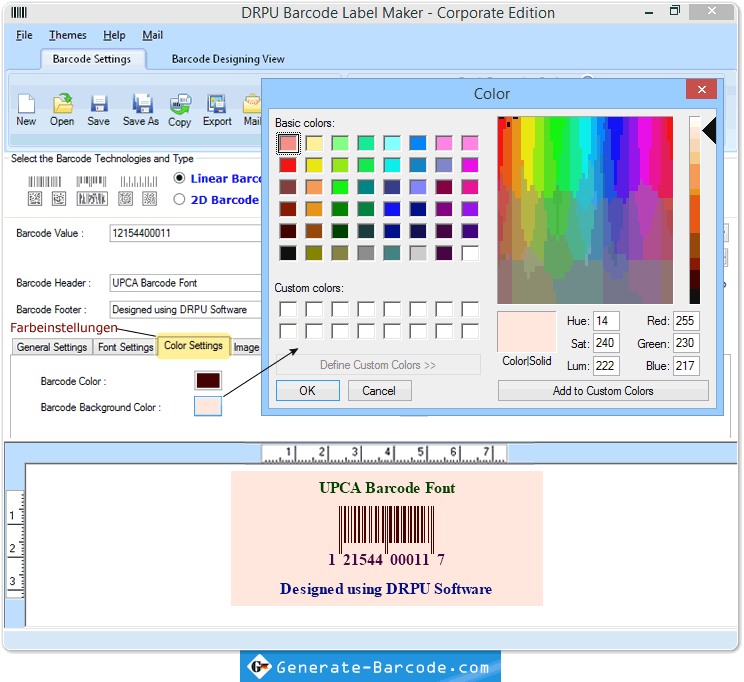The height and width of the screenshot is (682, 744).
Task: Select the pure red basic color swatch
Action: [288, 165]
